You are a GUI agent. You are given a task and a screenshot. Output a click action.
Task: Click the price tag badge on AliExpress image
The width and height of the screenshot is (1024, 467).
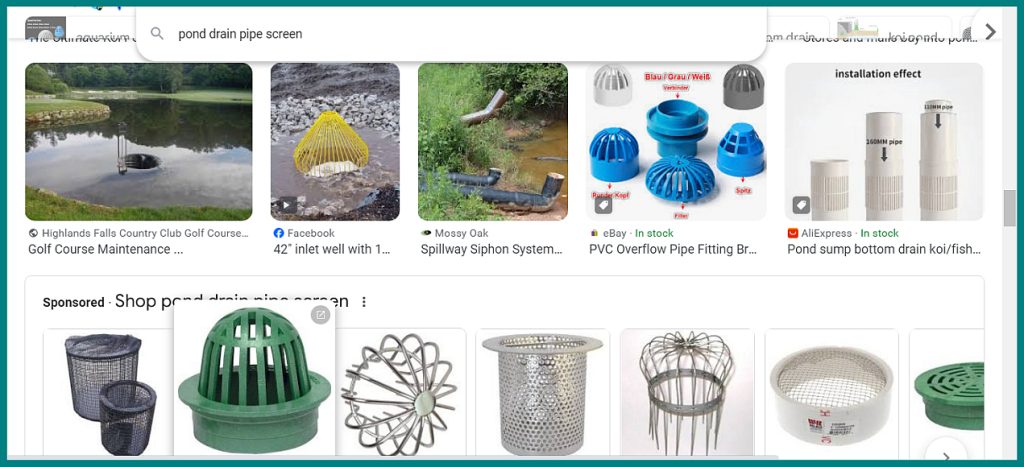point(801,205)
